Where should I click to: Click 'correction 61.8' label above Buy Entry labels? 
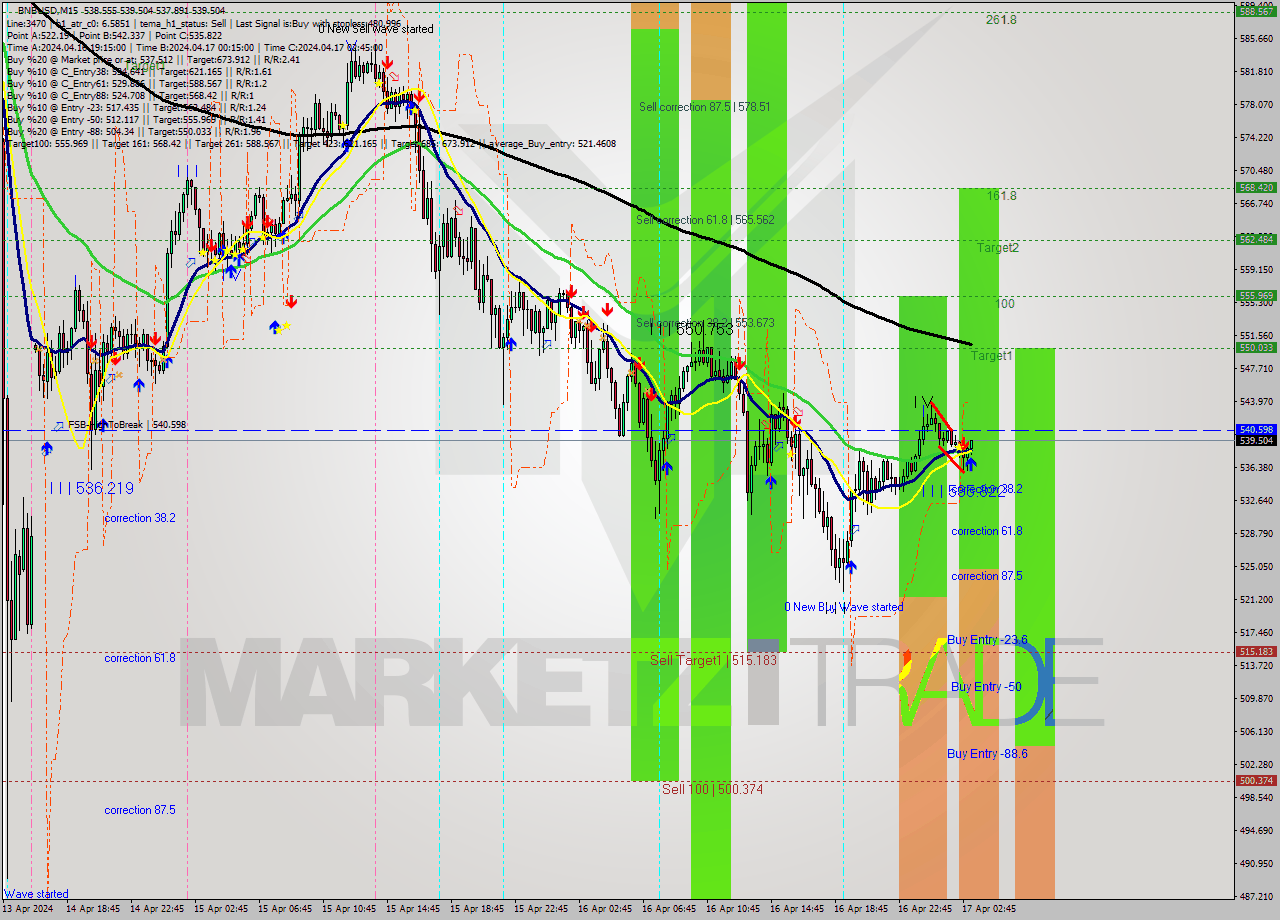pos(987,532)
